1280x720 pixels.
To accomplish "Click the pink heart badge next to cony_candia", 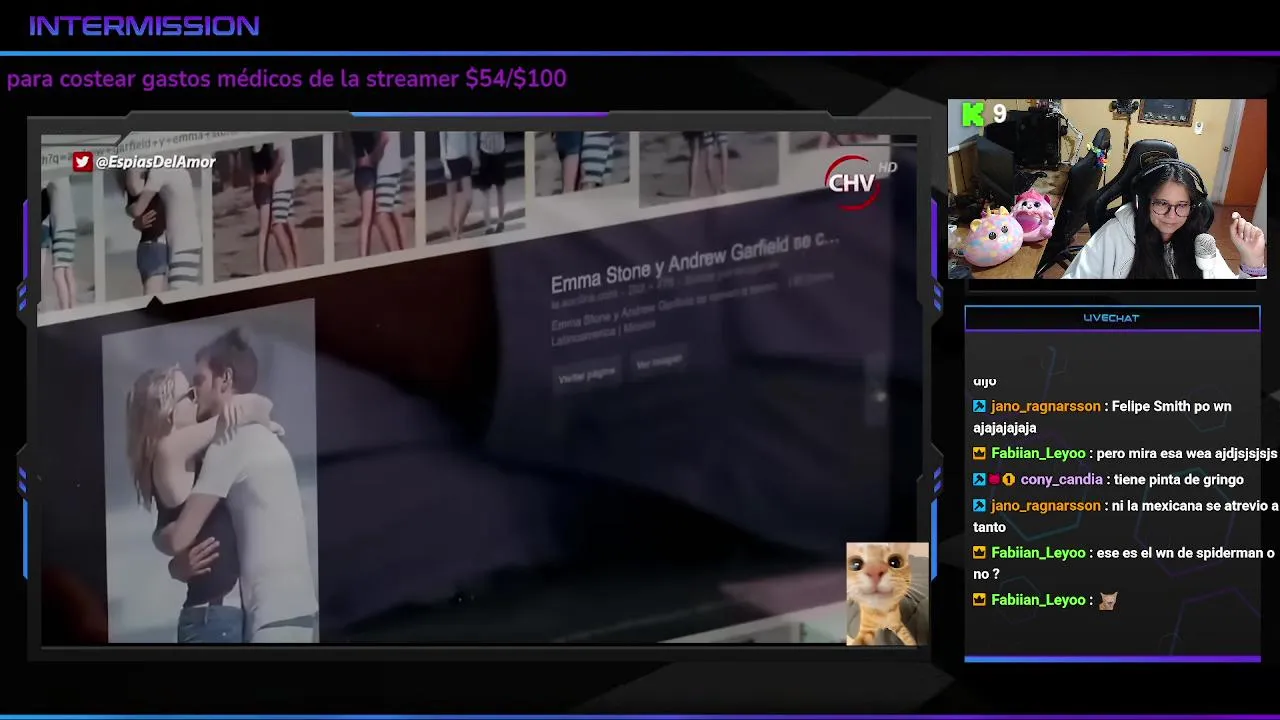I will [x=994, y=479].
